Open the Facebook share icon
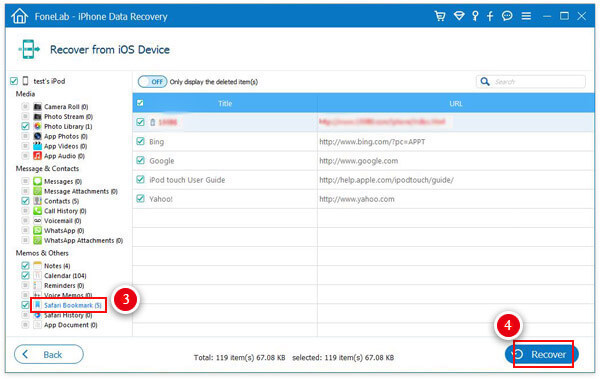600x379 pixels. (490, 16)
